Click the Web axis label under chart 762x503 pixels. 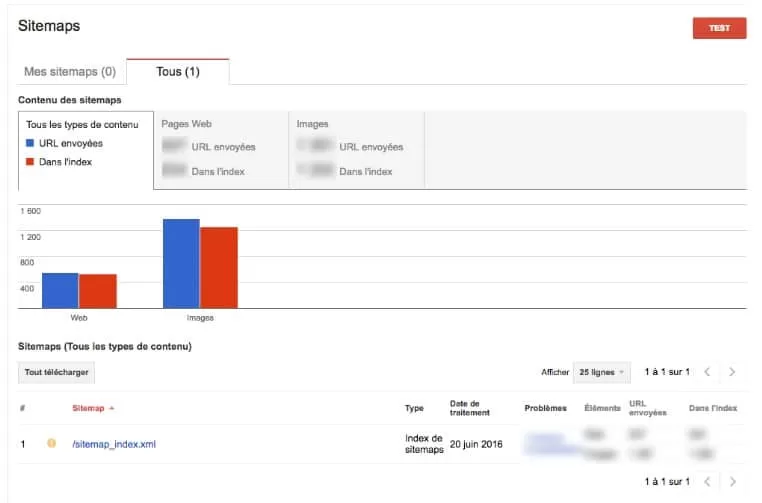[x=79, y=318]
